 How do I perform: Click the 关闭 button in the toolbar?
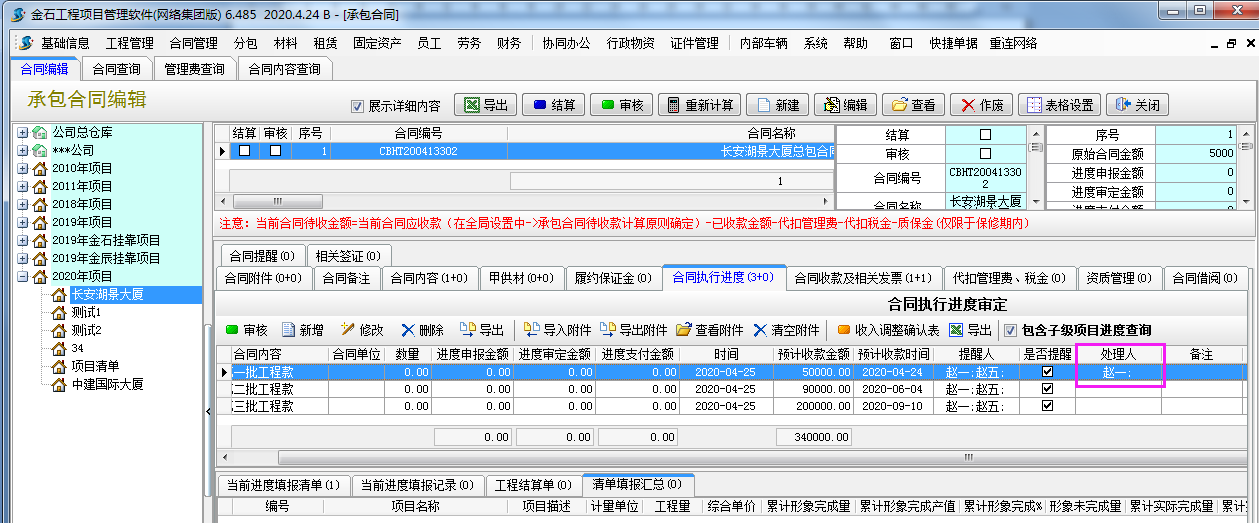pos(1138,105)
